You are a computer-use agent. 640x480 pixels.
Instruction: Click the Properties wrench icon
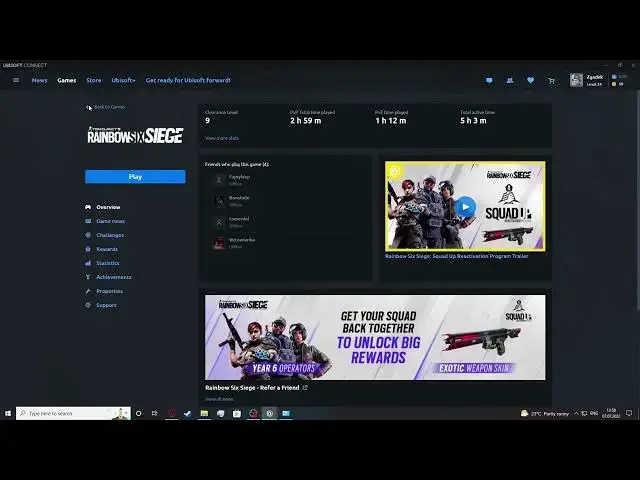point(89,291)
